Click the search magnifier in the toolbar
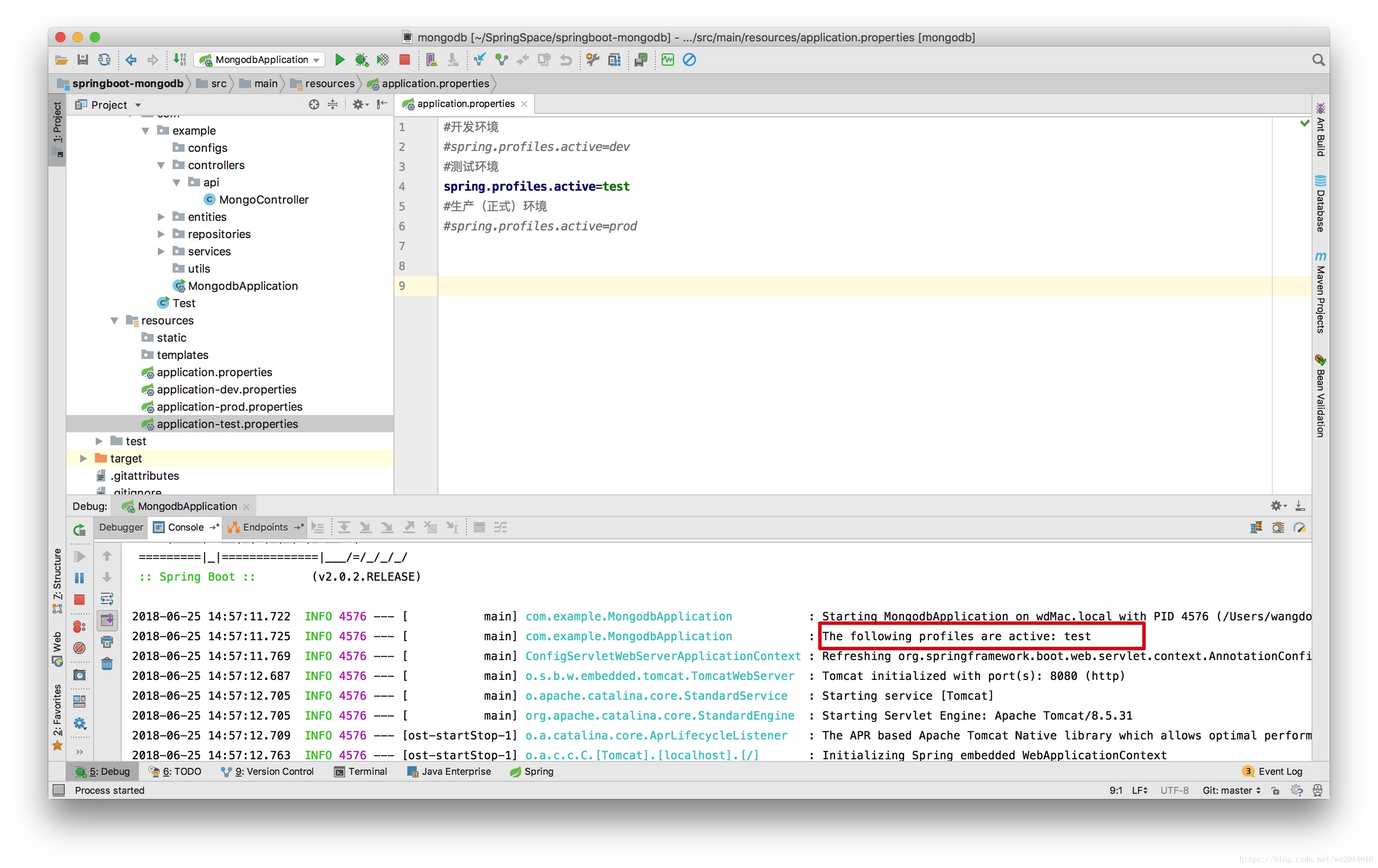Screen dimensions: 1378x868 pyautogui.click(x=1318, y=60)
